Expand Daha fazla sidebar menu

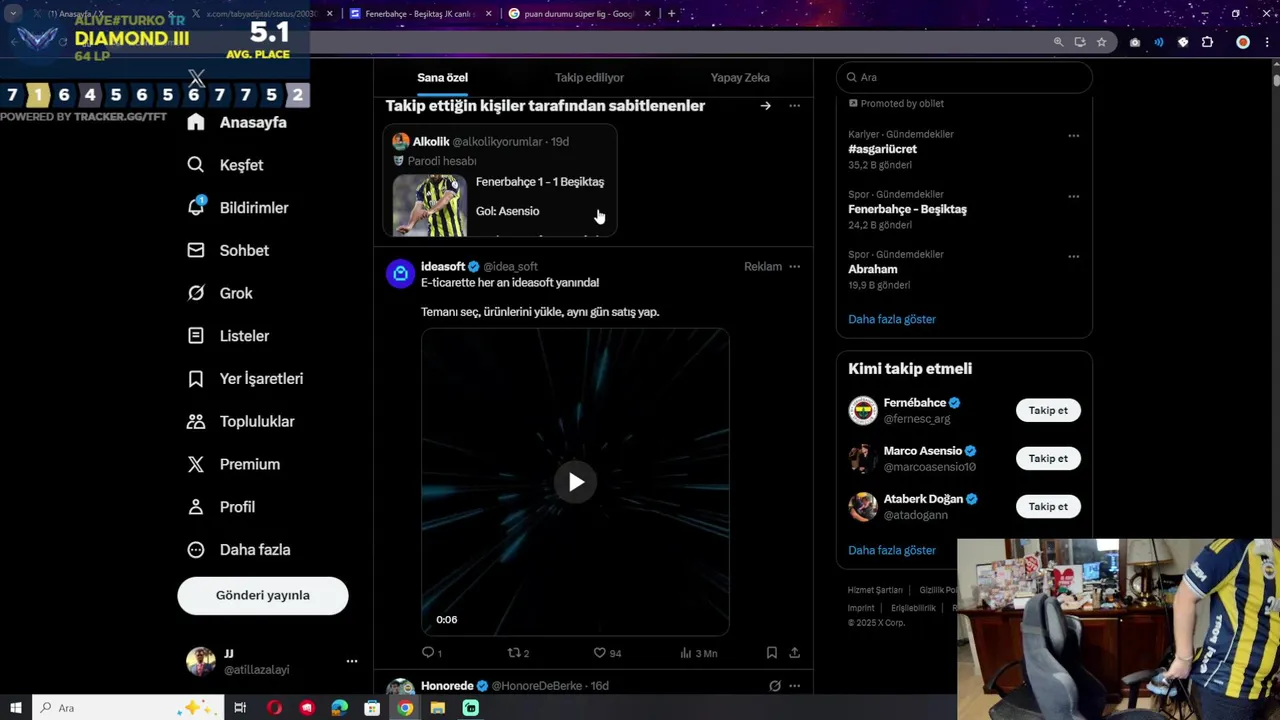[x=238, y=550]
